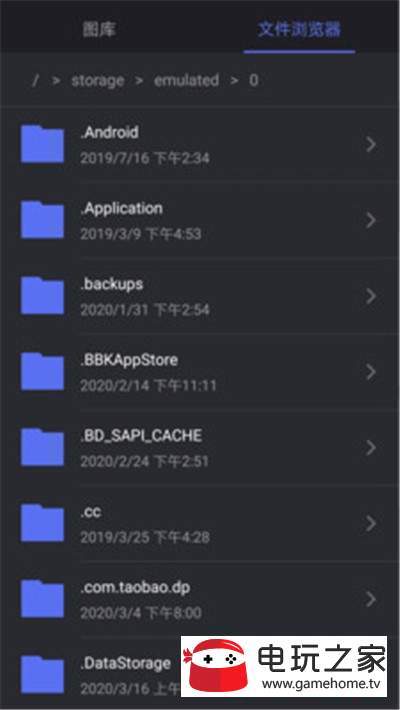Go to storage in the breadcrumb path
This screenshot has height=710, width=400.
pos(98,81)
